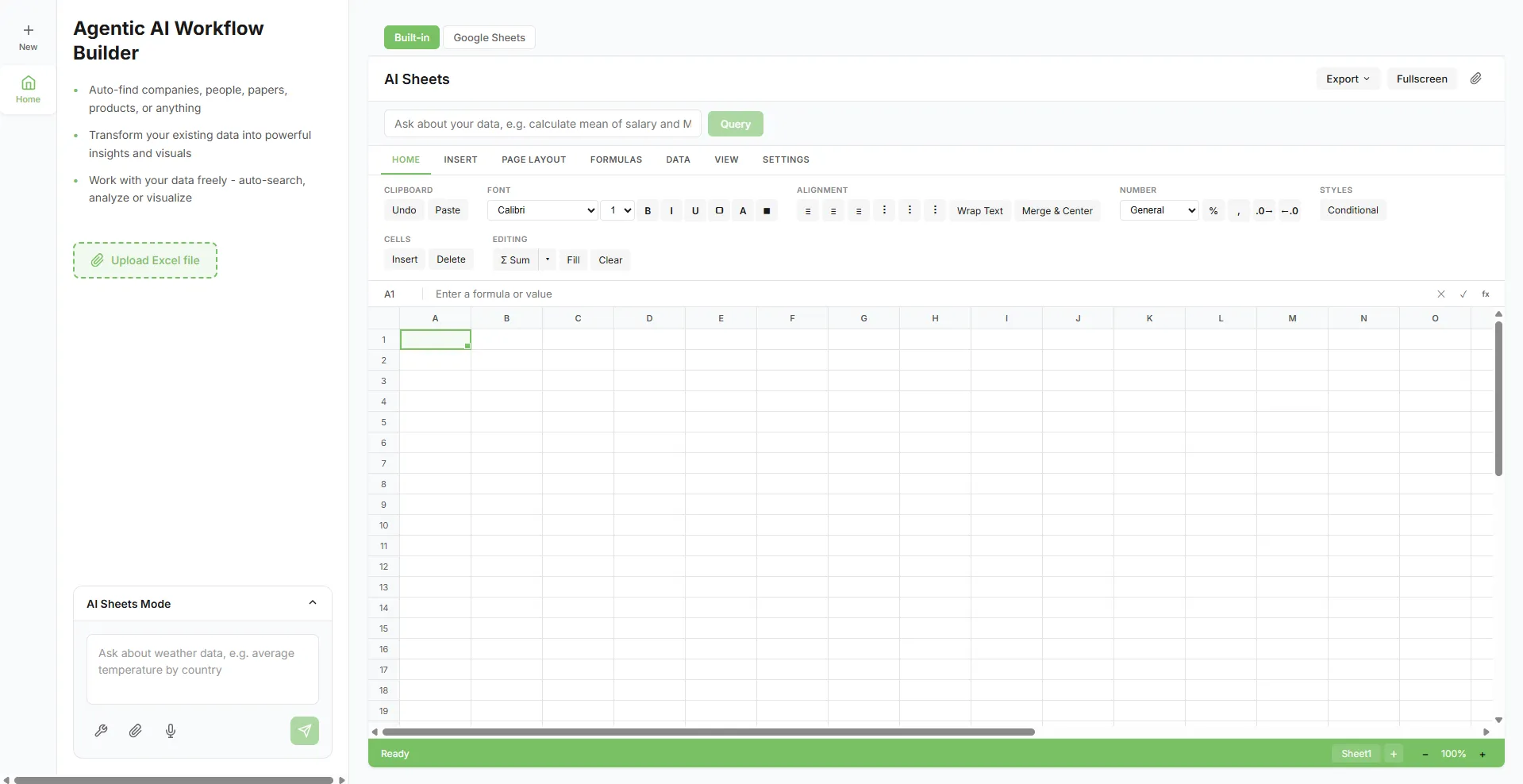Click the microphone icon in AI Sheets Mode
This screenshot has width=1523, height=784.
[x=171, y=731]
